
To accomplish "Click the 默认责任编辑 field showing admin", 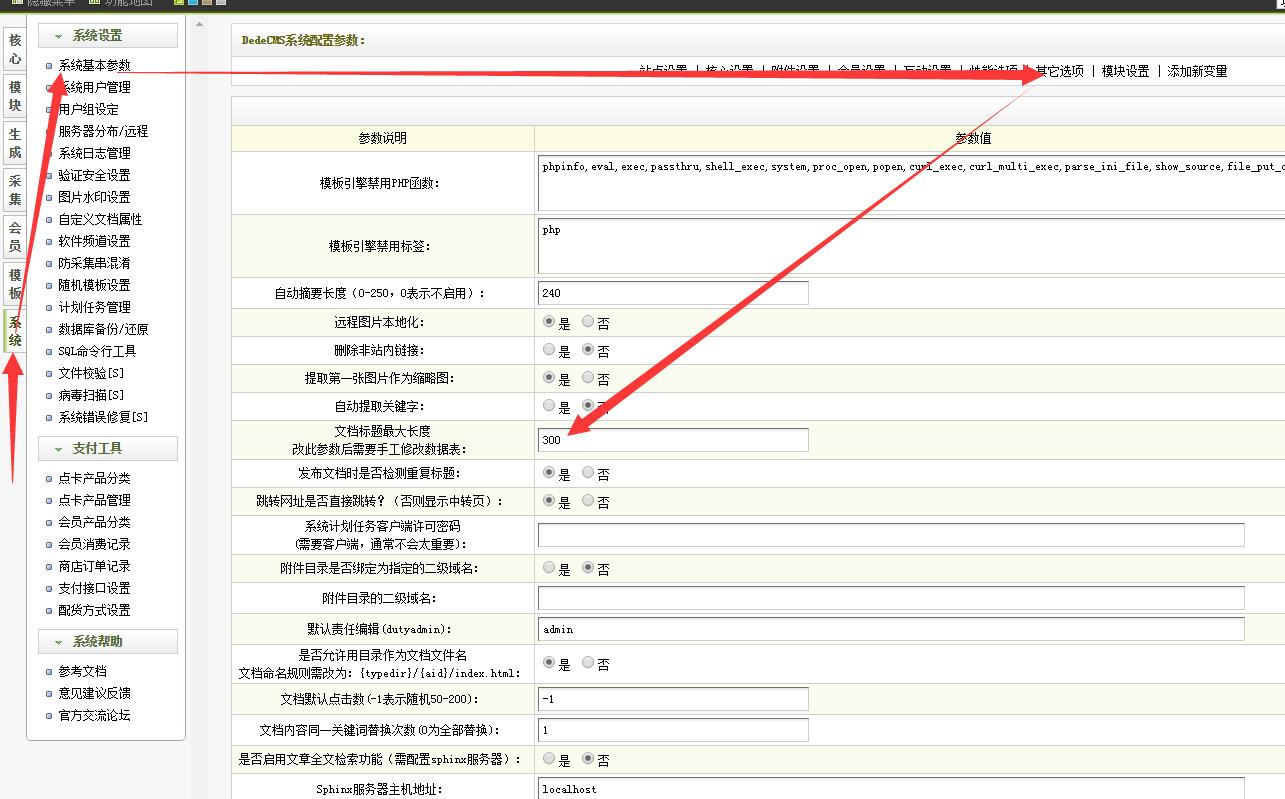I will 891,629.
